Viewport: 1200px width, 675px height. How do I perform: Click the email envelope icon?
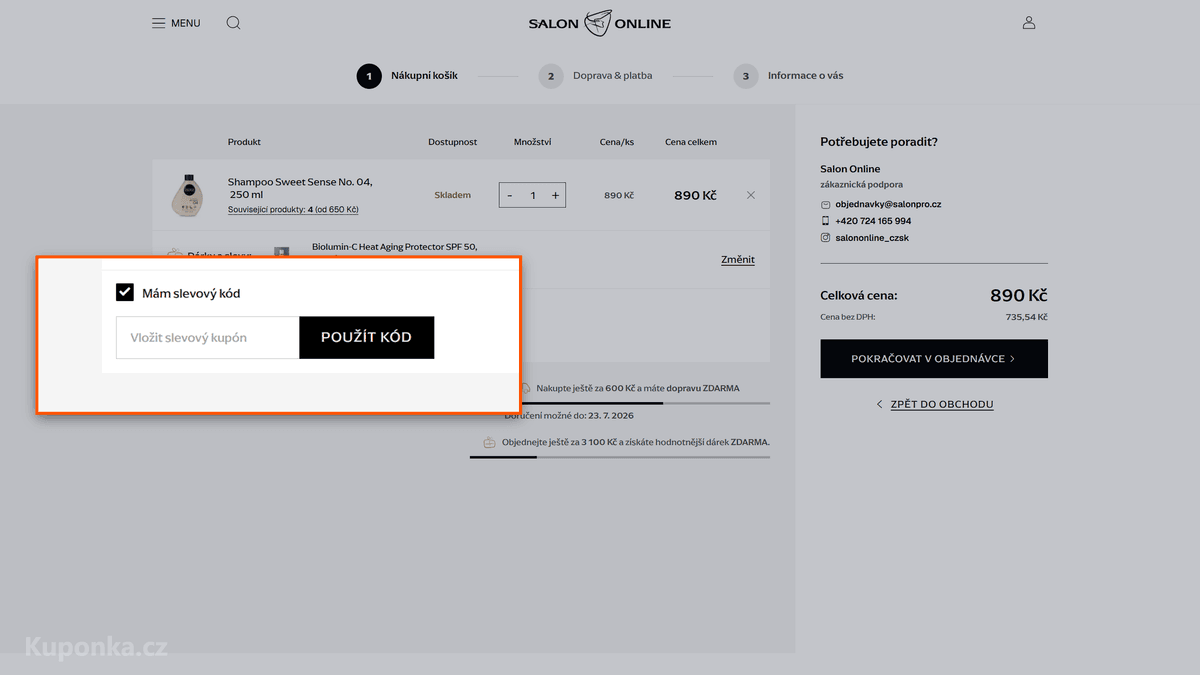826,204
